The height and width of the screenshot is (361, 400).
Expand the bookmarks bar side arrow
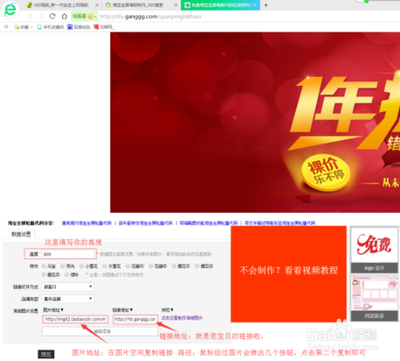click(x=6, y=27)
